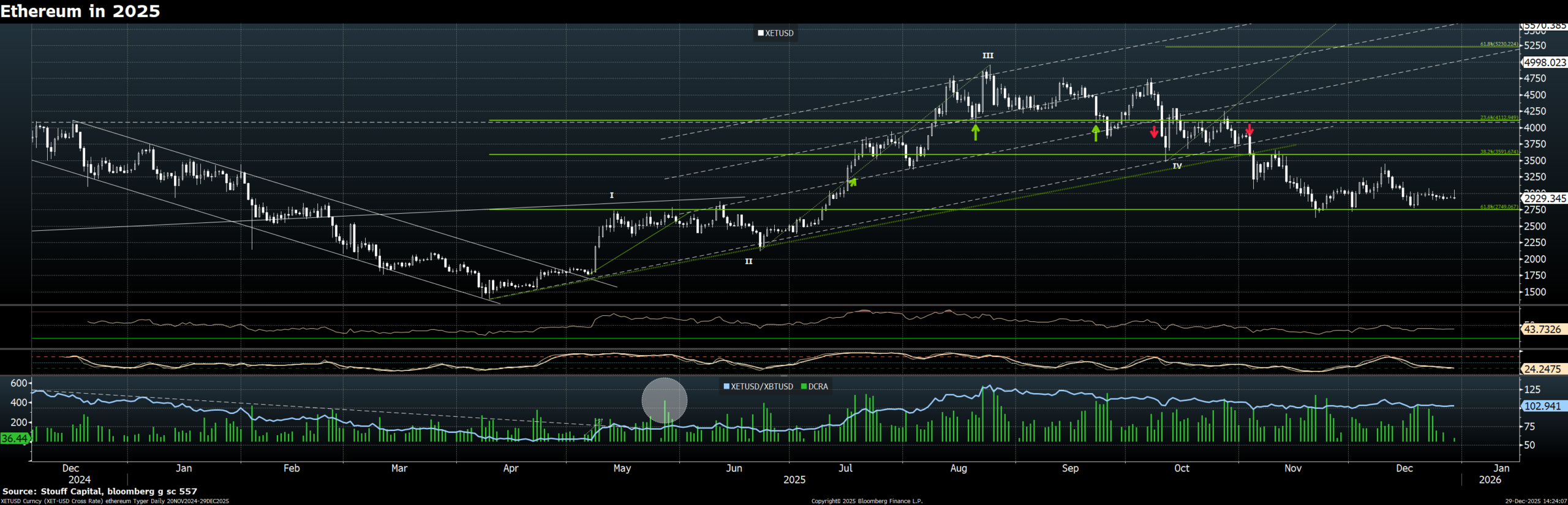The image size is (1568, 505).
Task: Click the green up arrow under August candles
Action: coord(975,132)
